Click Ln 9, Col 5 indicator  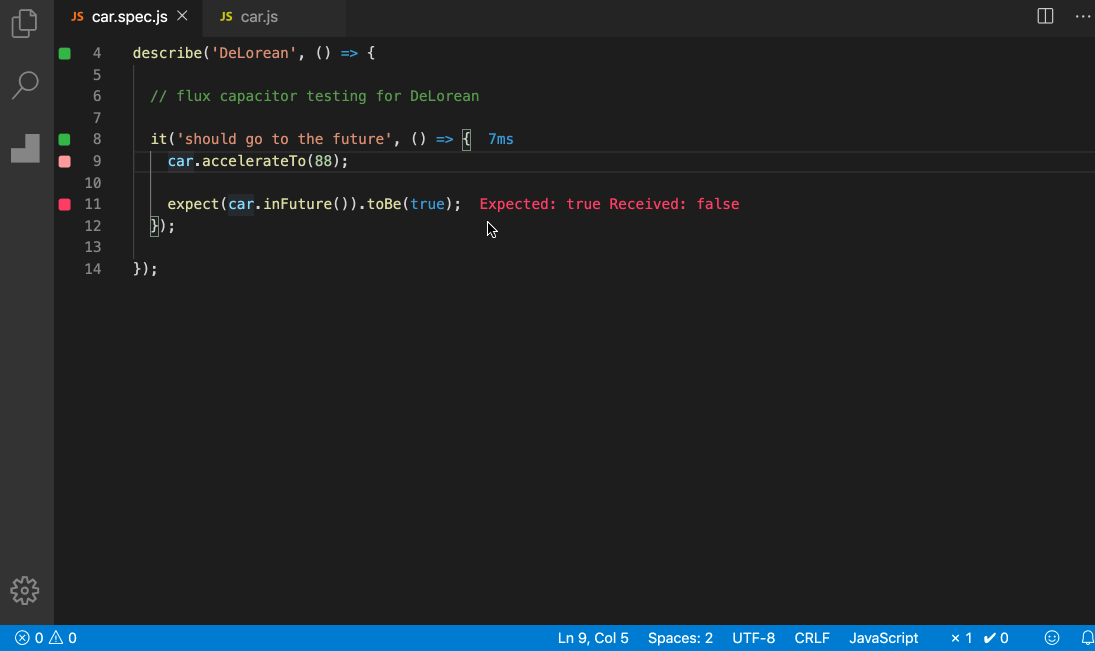click(x=593, y=638)
